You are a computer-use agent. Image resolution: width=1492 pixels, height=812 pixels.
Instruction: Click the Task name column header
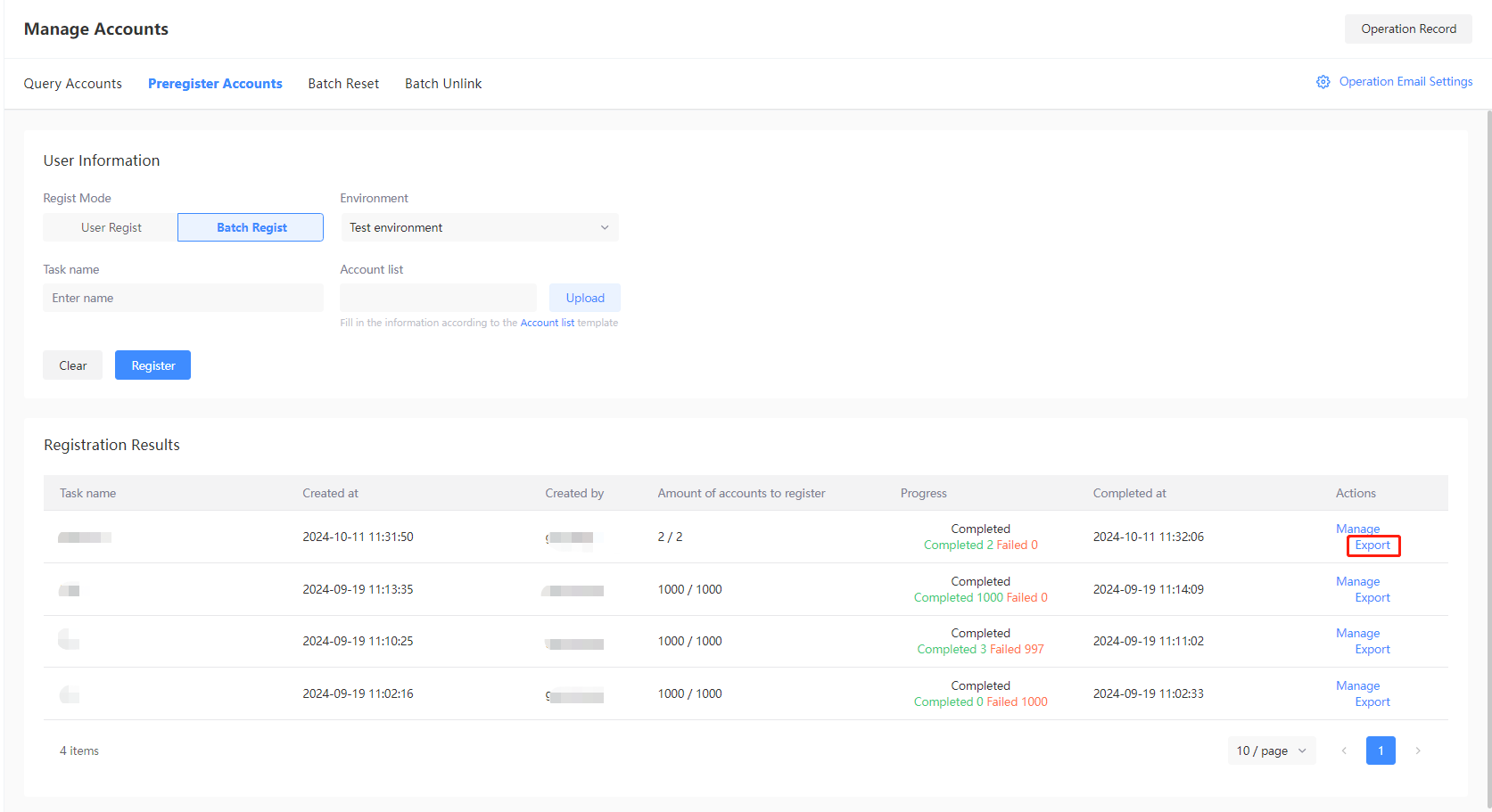(87, 493)
